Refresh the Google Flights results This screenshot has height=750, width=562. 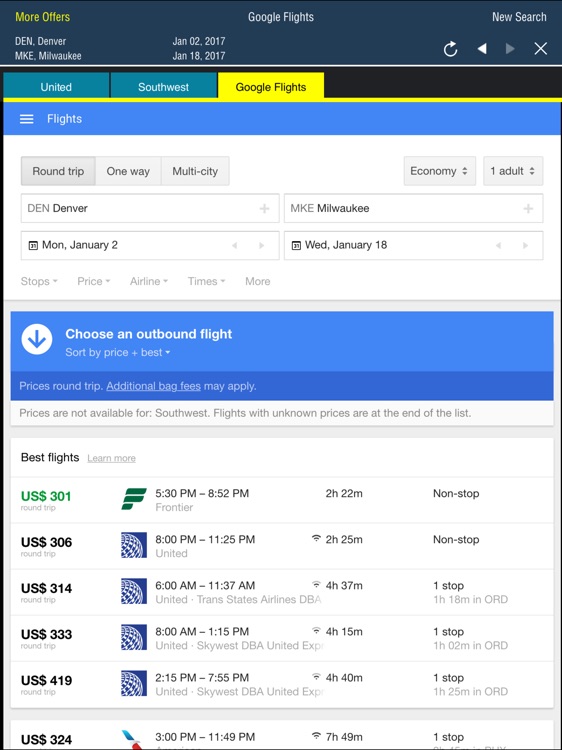(450, 49)
